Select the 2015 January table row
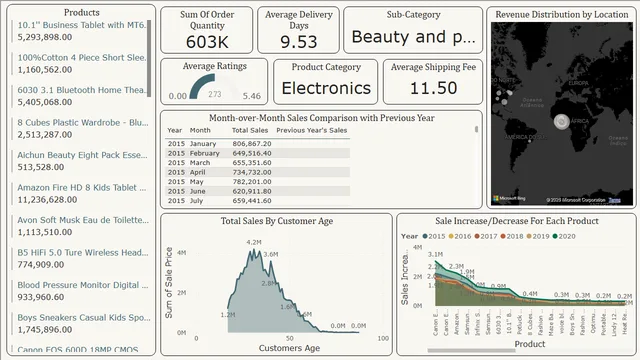Image resolution: width=640 pixels, height=360 pixels. point(258,144)
